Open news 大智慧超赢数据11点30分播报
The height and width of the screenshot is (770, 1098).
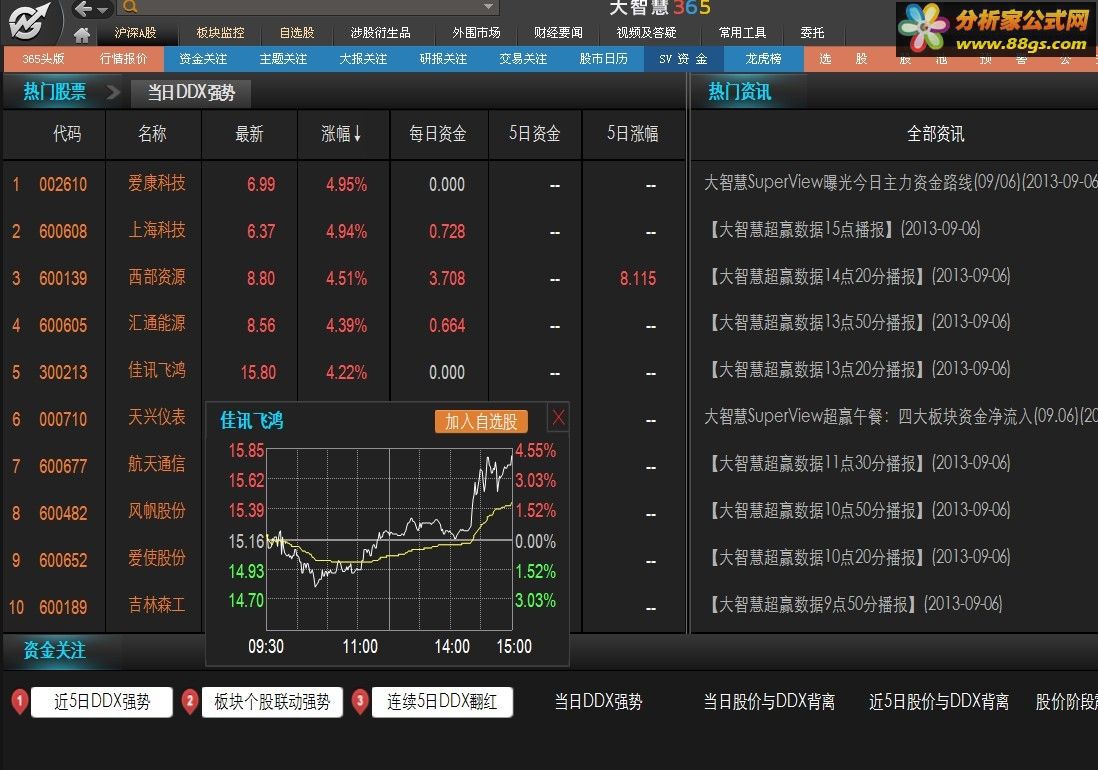[x=859, y=463]
